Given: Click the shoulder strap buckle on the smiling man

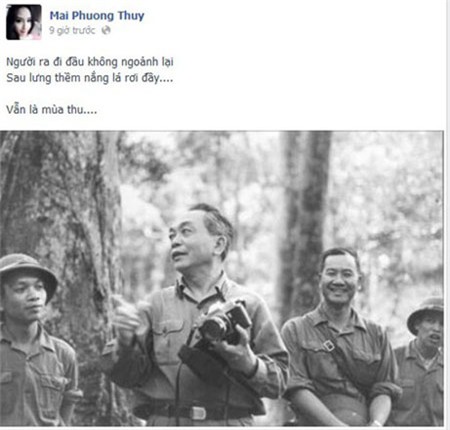Looking at the screenshot, I should point(329,346).
